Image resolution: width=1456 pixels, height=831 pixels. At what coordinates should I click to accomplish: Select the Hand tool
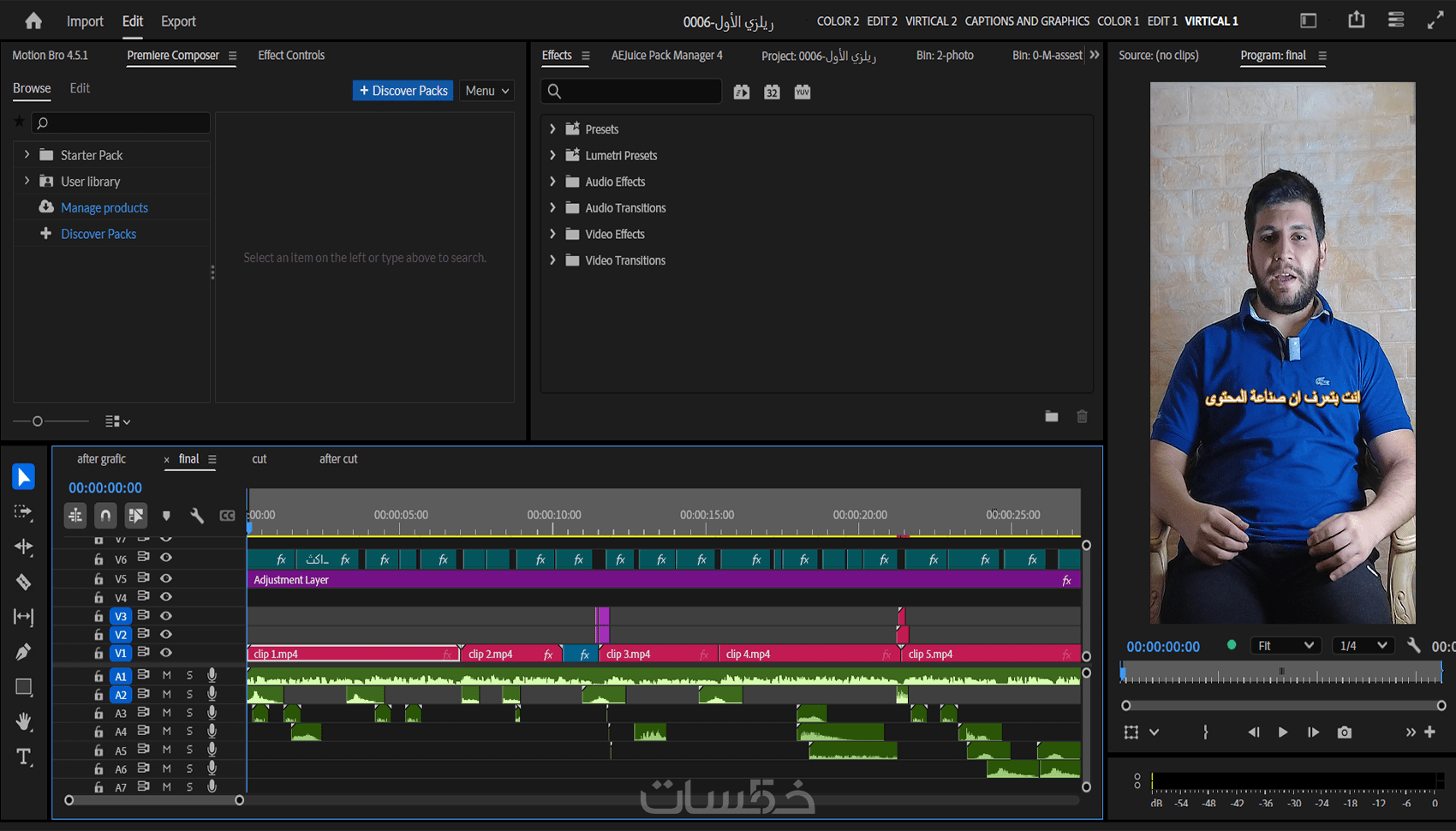(x=23, y=722)
